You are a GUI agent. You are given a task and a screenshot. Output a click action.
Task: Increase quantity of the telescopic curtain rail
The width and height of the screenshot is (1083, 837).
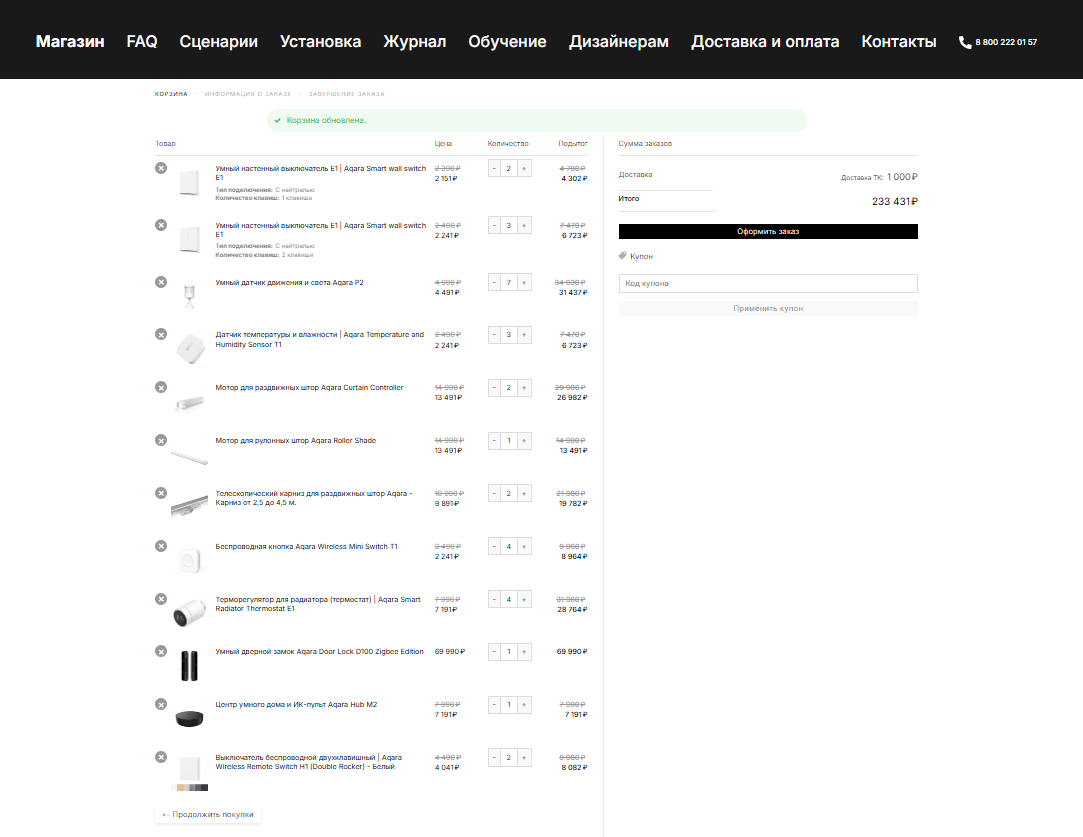click(x=524, y=494)
